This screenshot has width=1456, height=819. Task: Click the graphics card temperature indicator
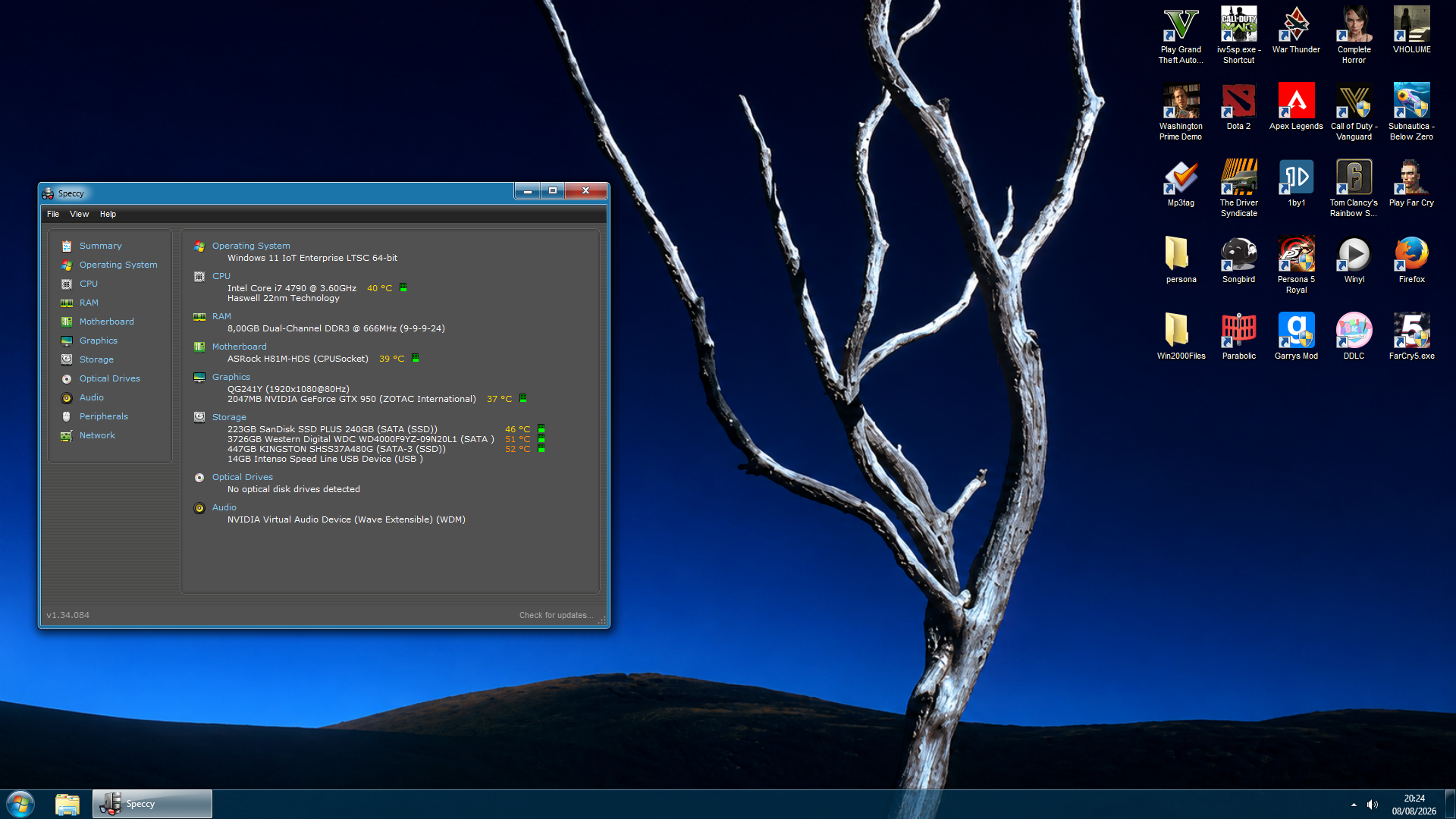coord(523,398)
